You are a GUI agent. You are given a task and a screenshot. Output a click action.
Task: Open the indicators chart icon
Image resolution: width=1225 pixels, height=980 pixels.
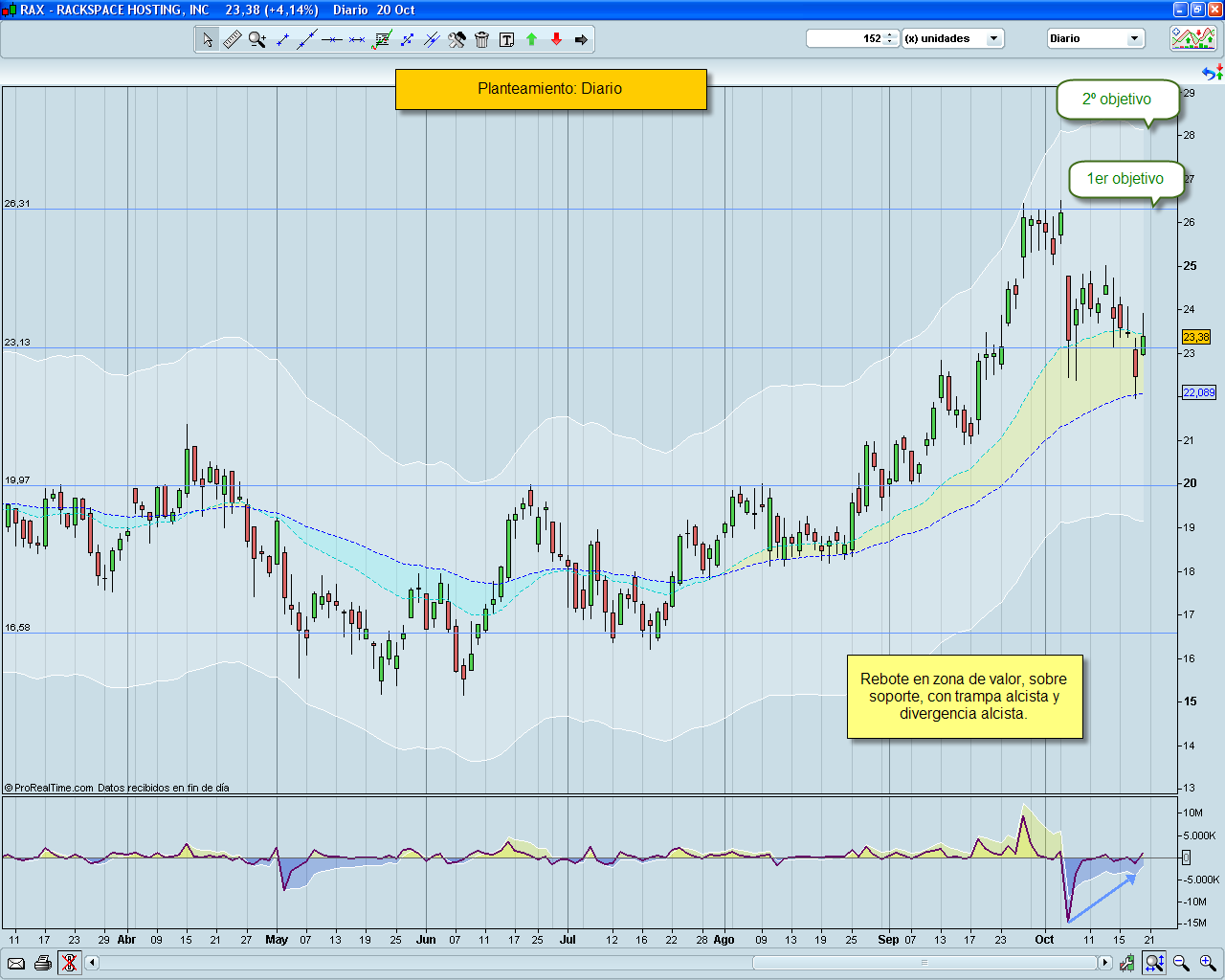(1193, 38)
